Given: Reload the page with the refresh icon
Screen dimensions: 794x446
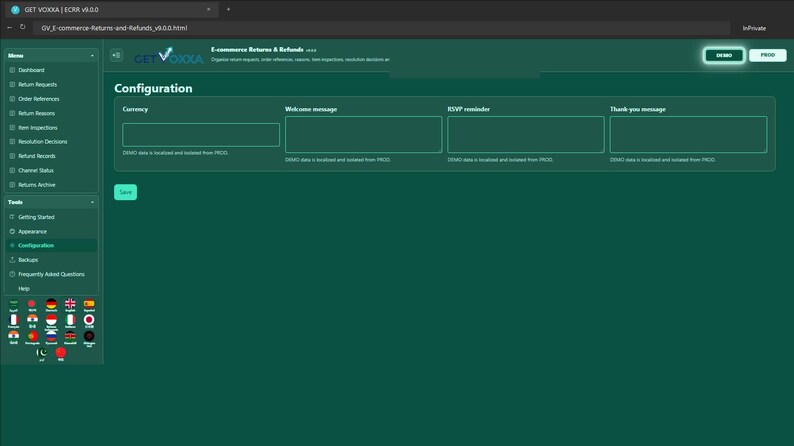Looking at the screenshot, I should point(22,27).
